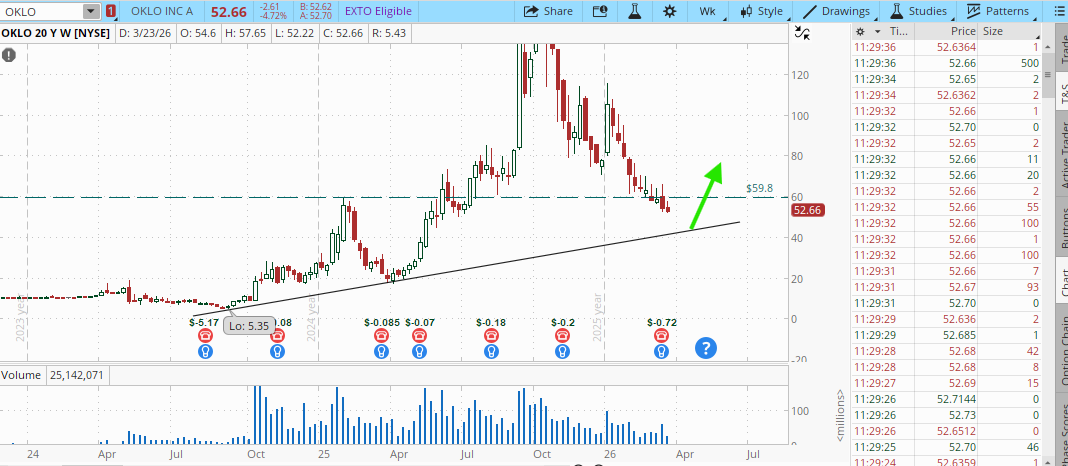Image resolution: width=1068 pixels, height=466 pixels.
Task: Switch to the Active Trader side tab
Action: pos(1061,154)
